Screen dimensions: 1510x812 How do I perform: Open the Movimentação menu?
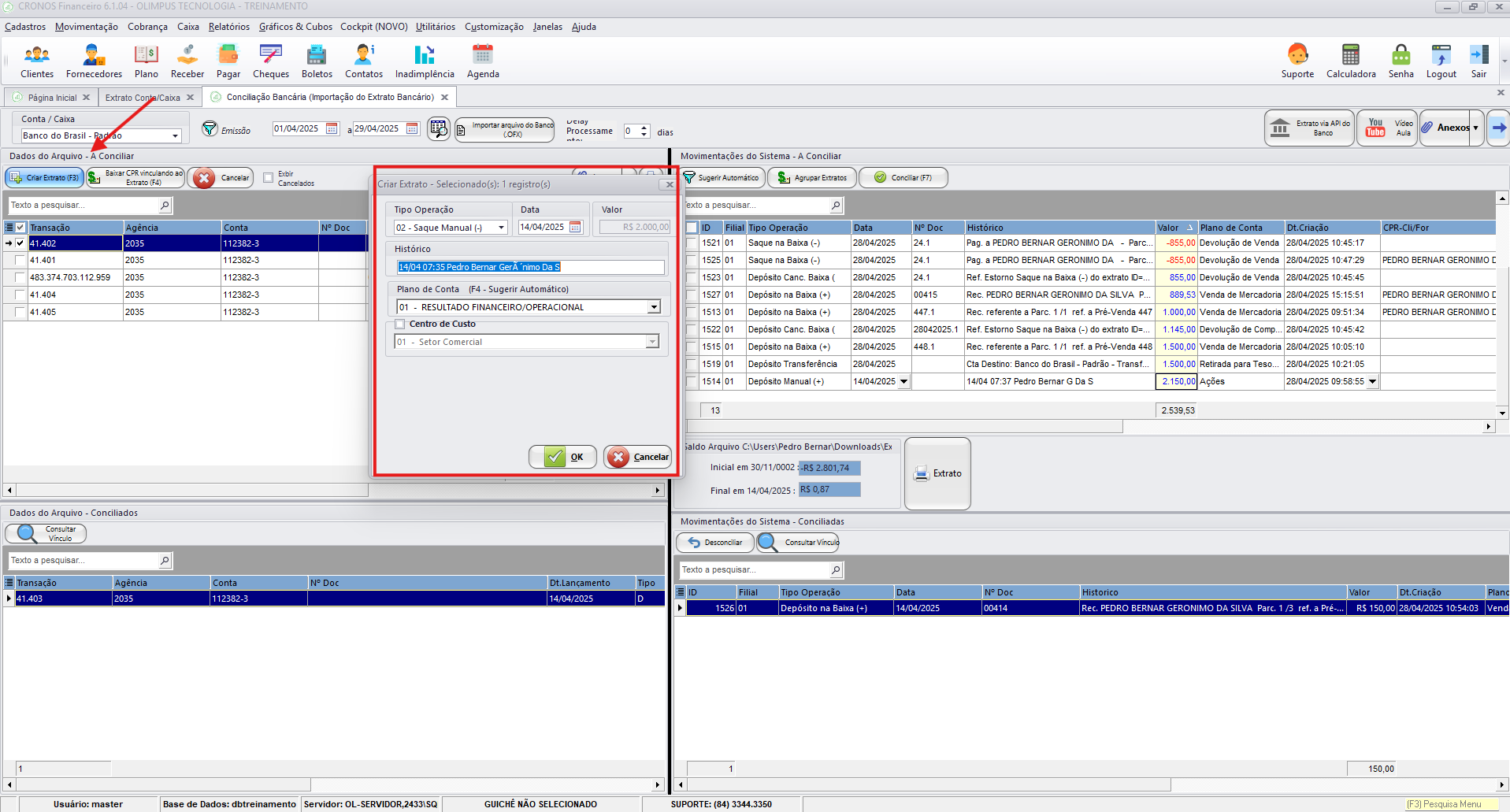point(87,27)
